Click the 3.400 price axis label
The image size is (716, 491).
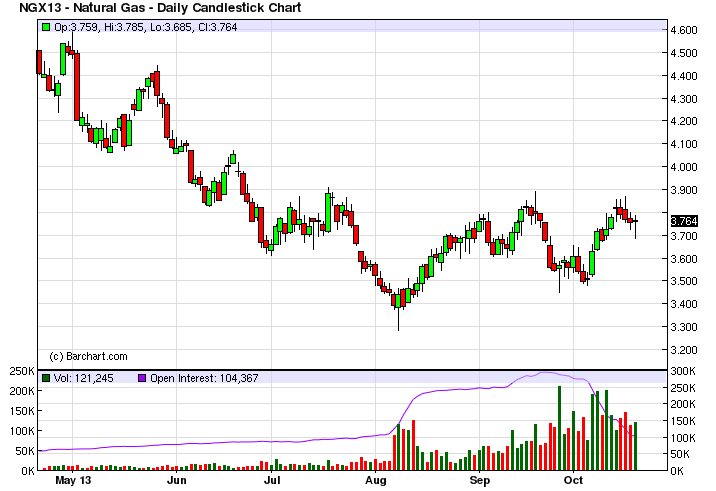[684, 304]
